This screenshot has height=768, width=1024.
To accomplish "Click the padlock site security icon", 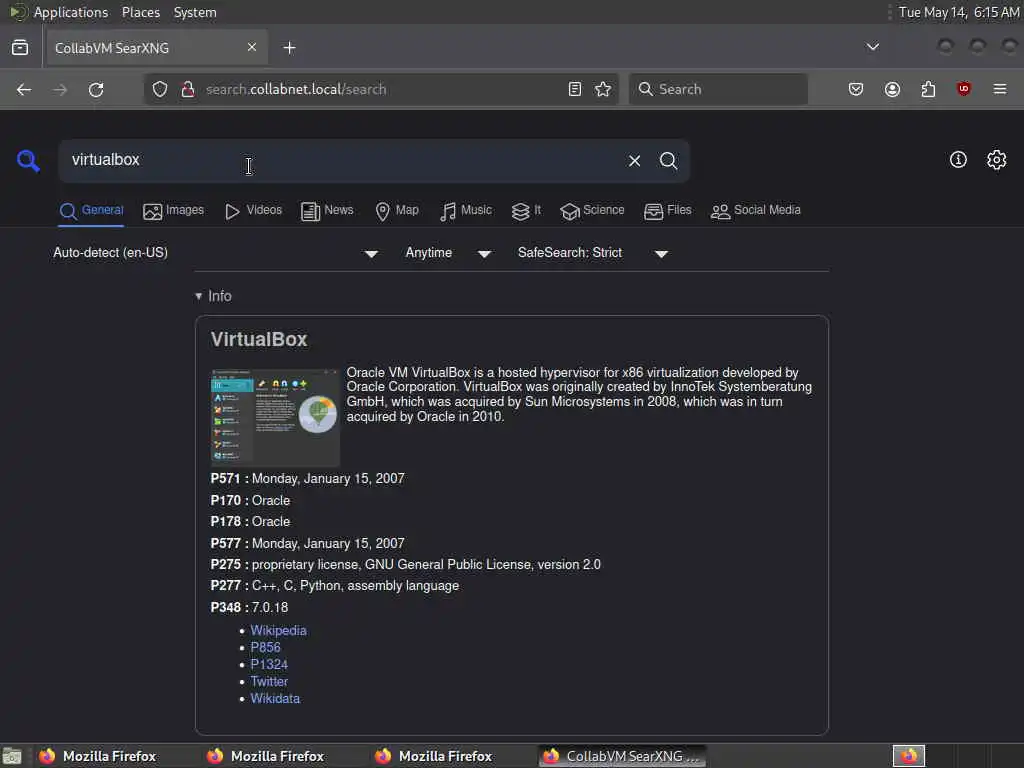I will (x=188, y=89).
